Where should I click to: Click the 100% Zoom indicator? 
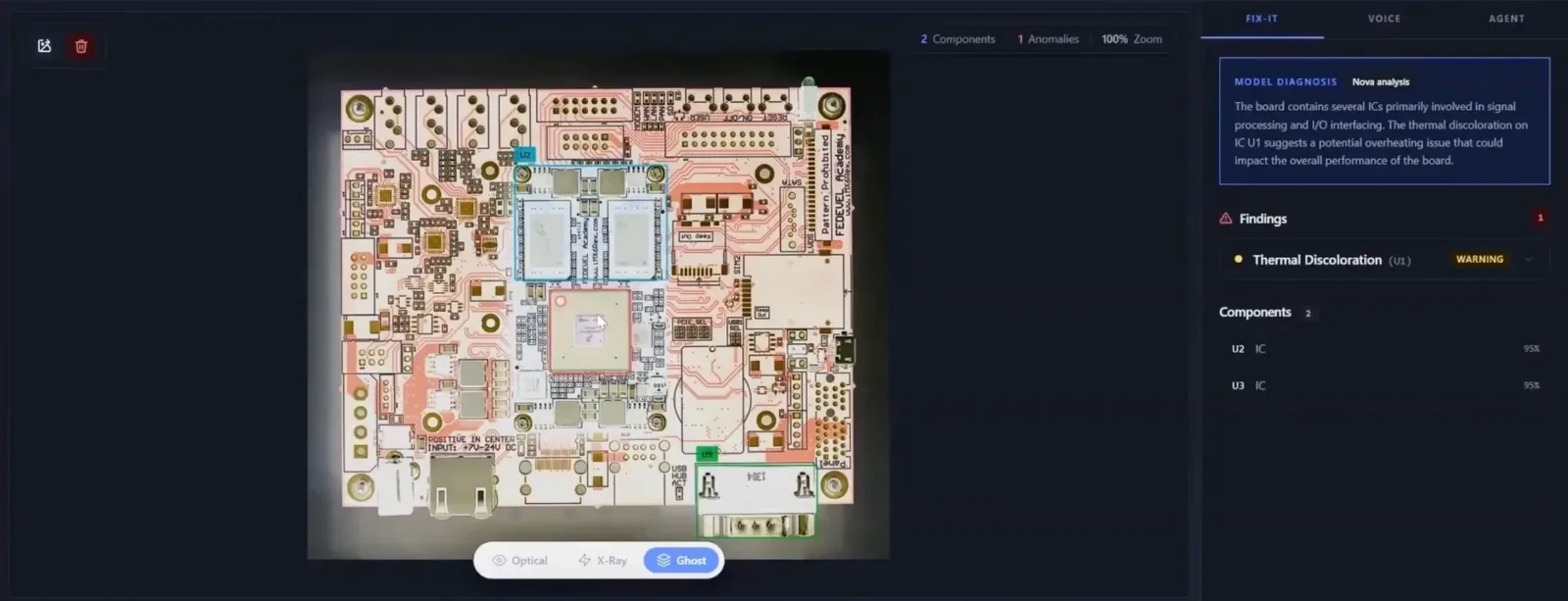pos(1132,39)
